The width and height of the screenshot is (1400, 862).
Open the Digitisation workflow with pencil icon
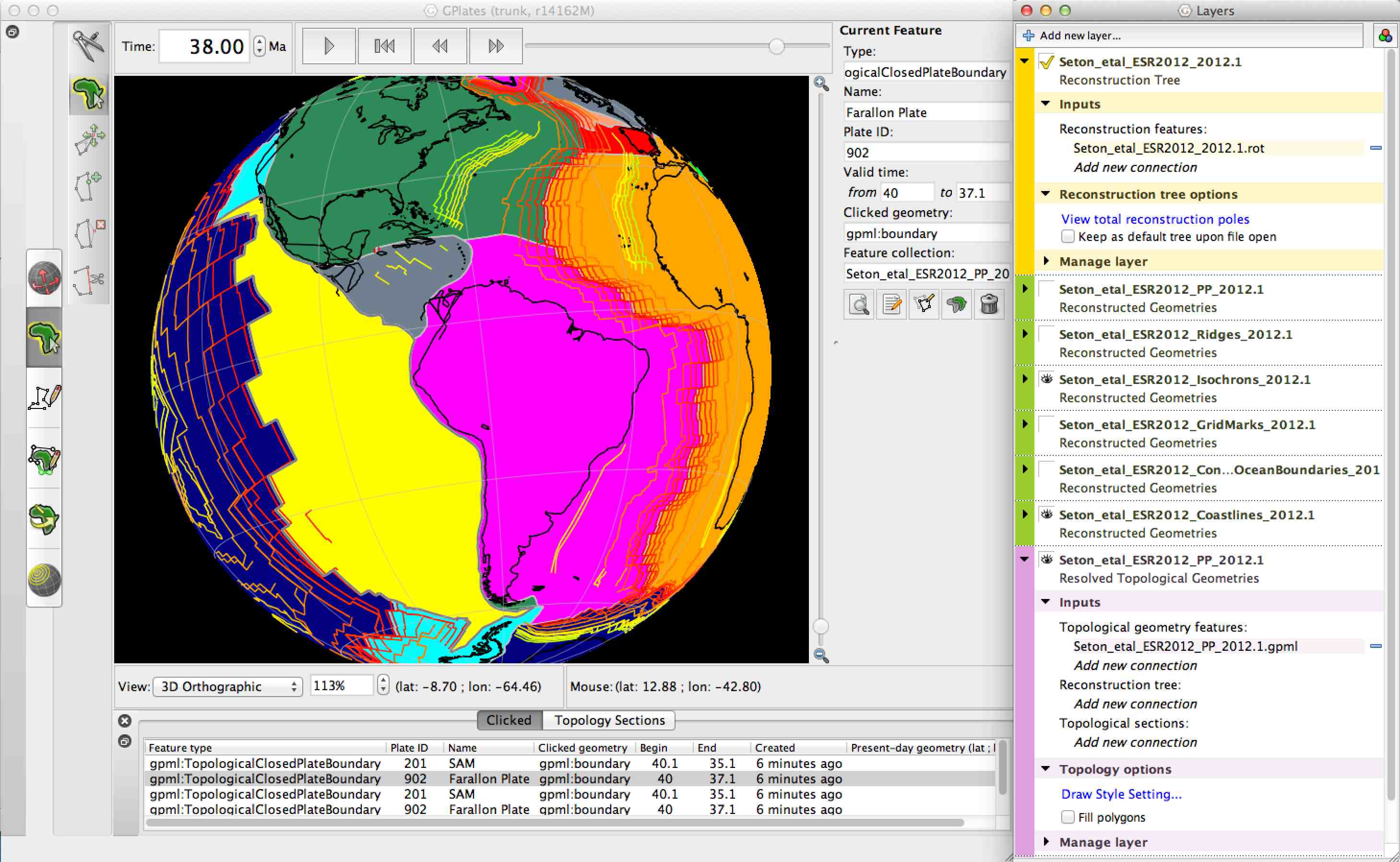click(x=44, y=398)
